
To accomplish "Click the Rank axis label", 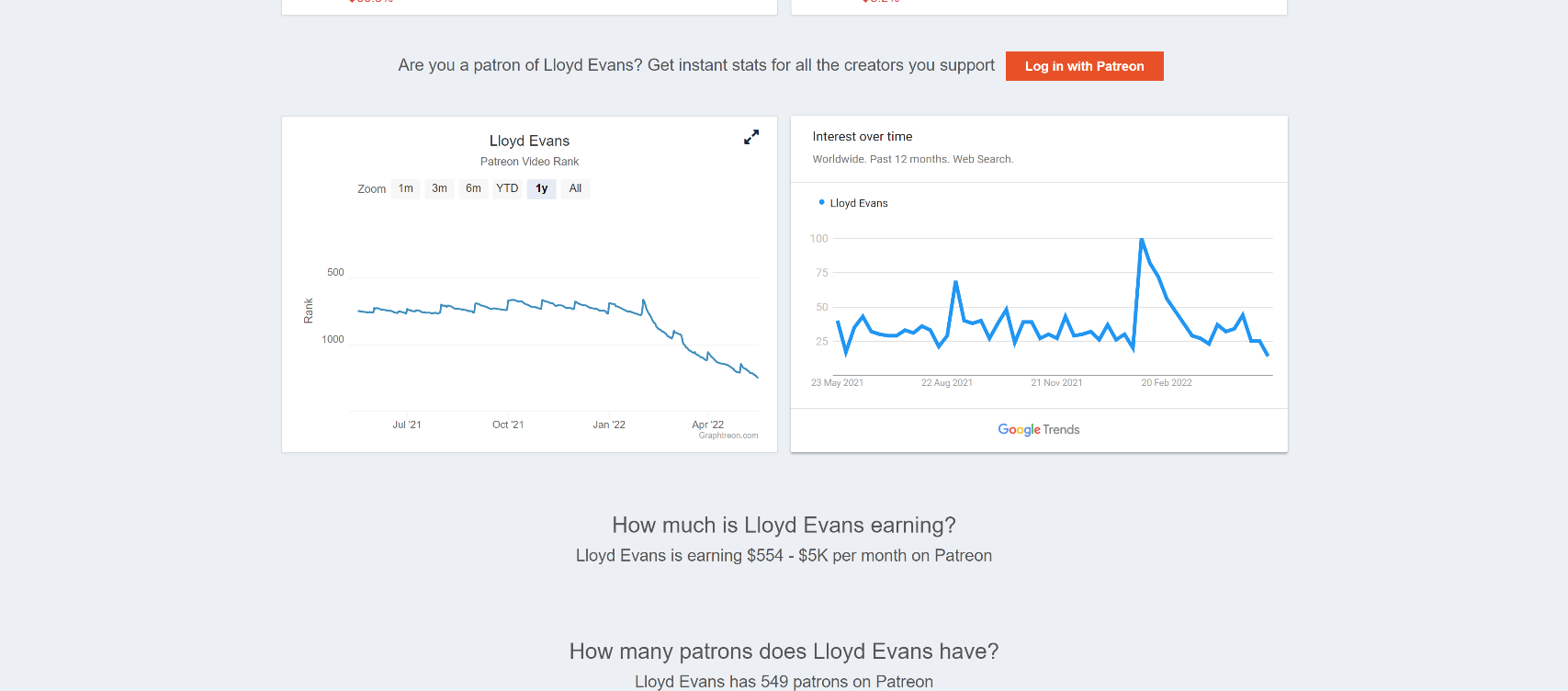I will click(309, 311).
